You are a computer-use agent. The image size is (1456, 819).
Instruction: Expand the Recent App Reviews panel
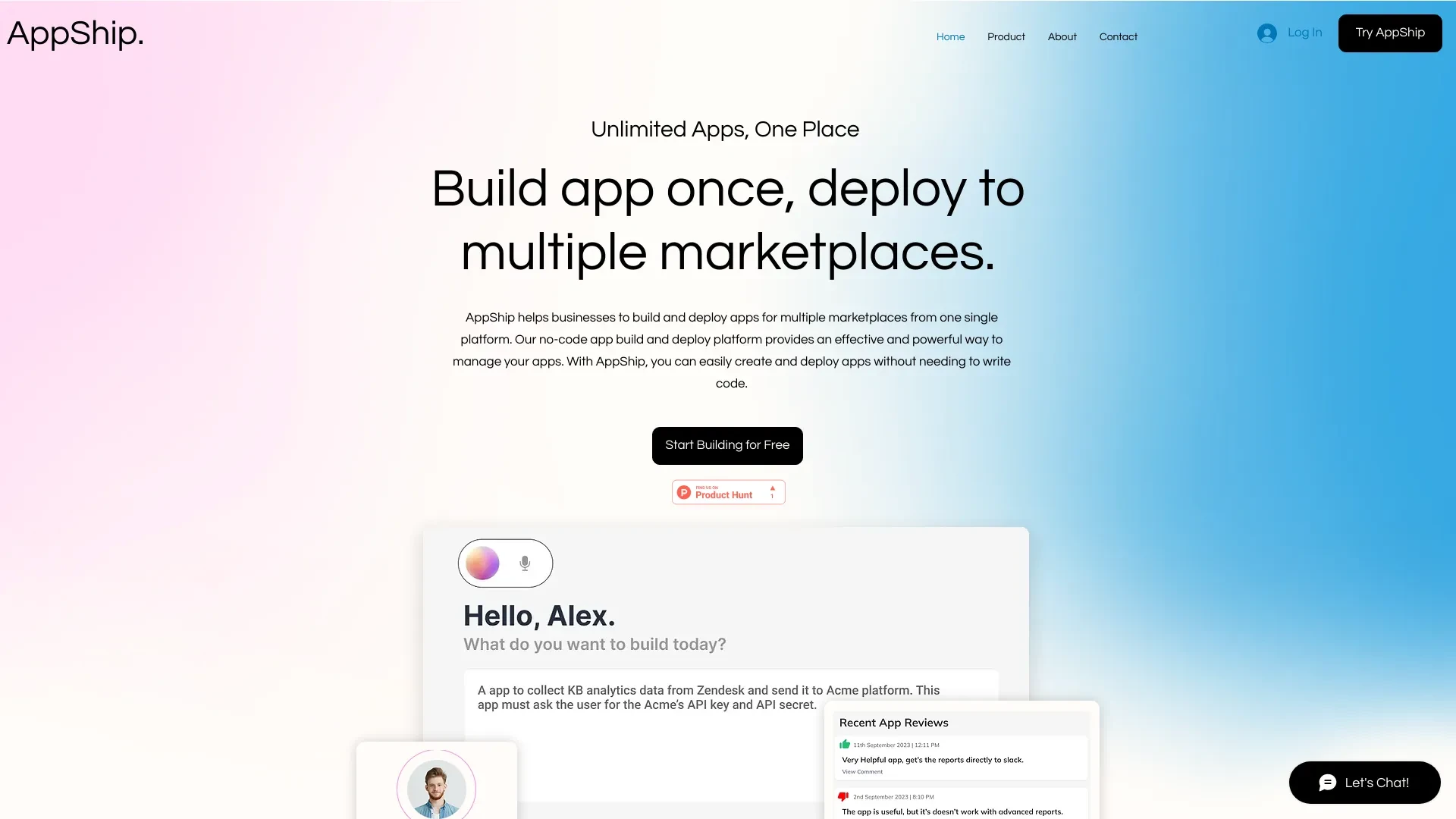click(895, 721)
